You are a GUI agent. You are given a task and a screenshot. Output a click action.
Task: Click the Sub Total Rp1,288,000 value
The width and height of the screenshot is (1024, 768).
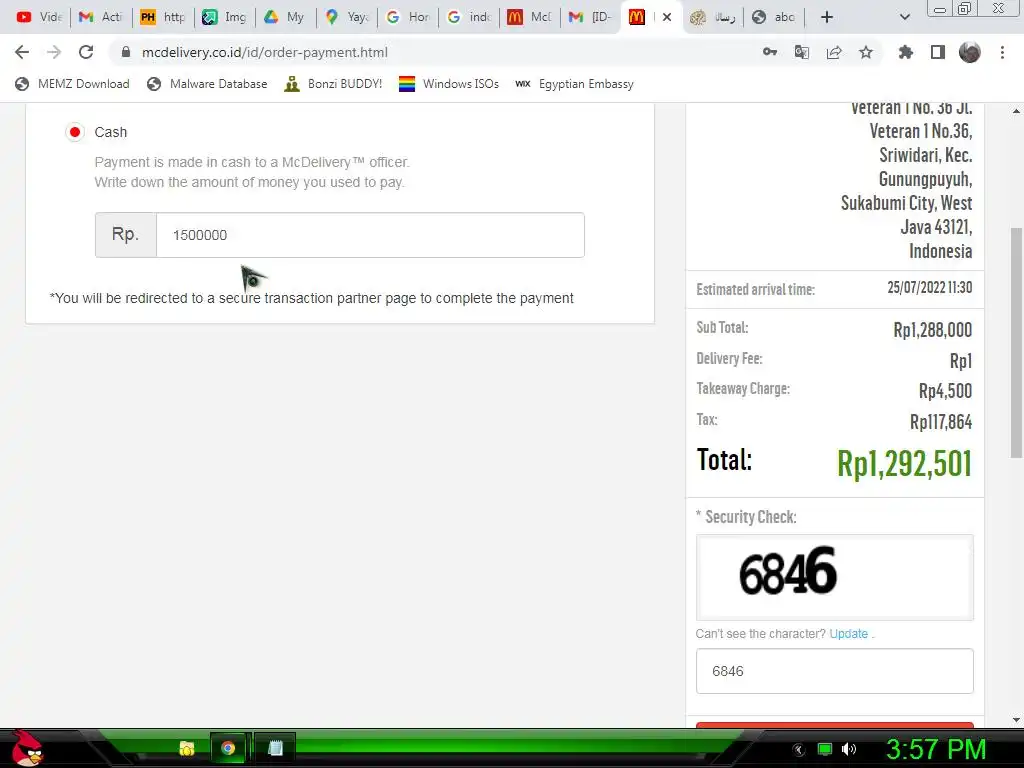[933, 330]
